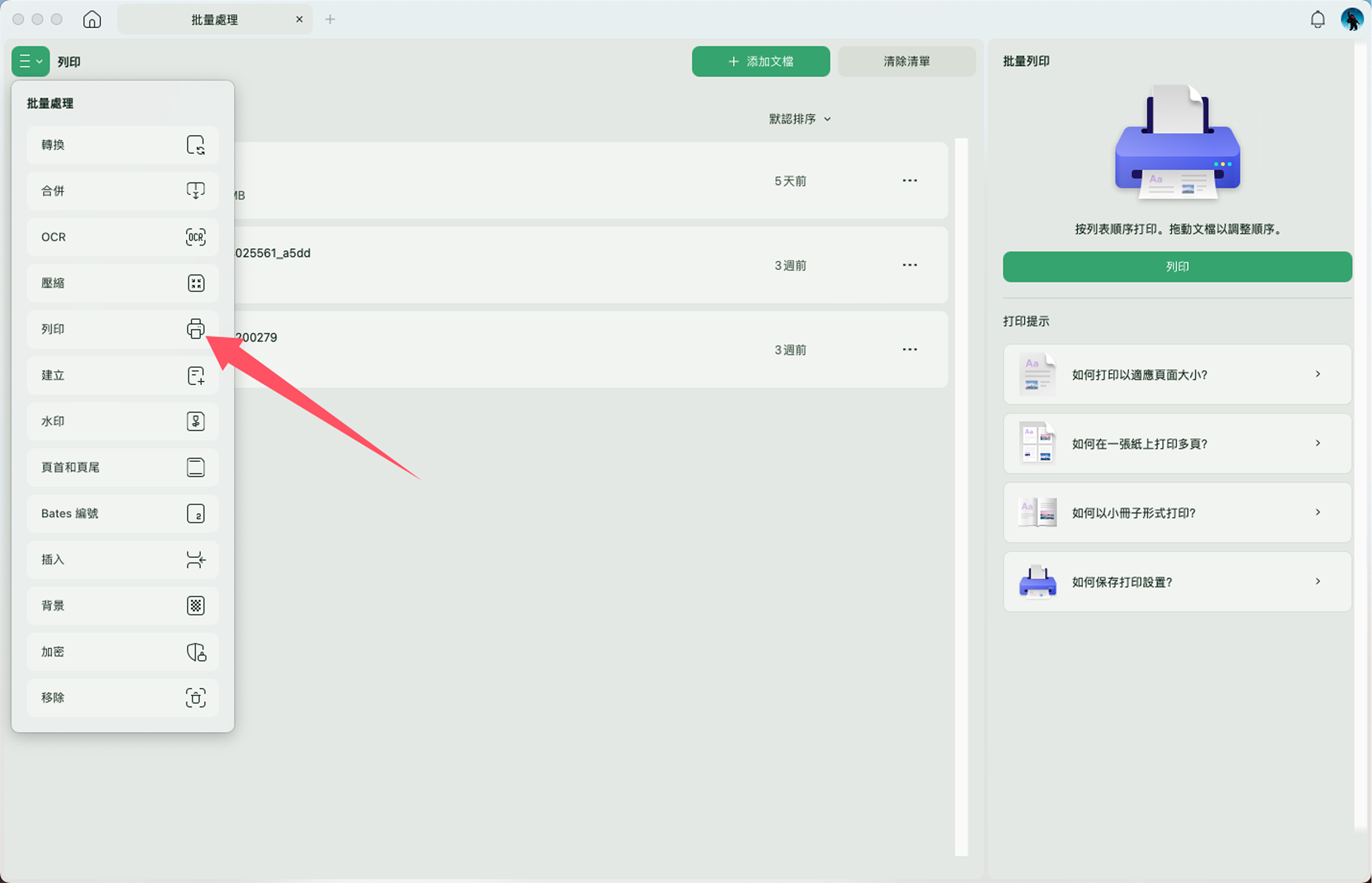Choose 背景 menu entry

pos(123,605)
